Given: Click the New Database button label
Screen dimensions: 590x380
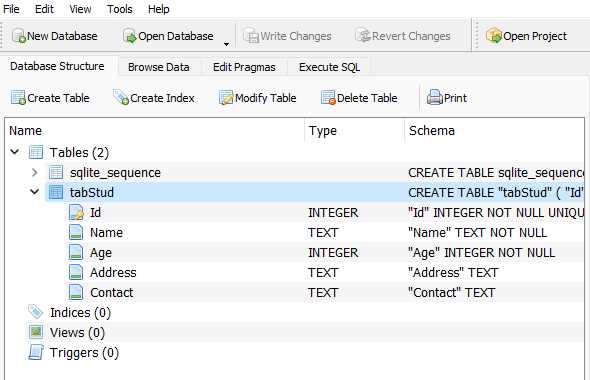Looking at the screenshot, I should [x=62, y=36].
